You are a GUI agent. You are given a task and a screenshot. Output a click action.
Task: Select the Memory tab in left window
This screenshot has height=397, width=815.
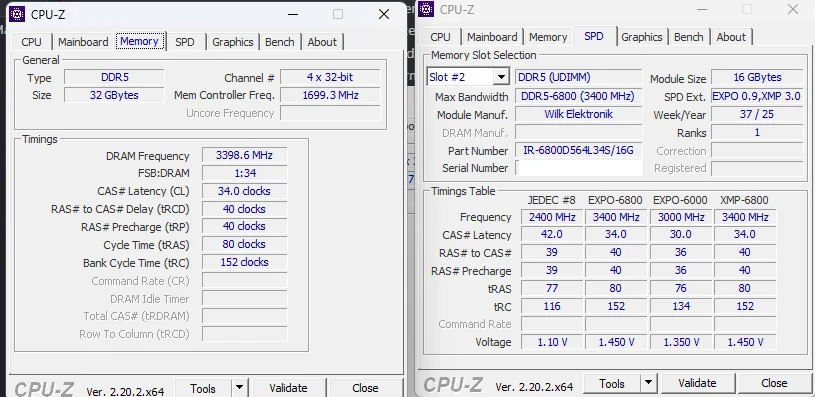pos(139,41)
